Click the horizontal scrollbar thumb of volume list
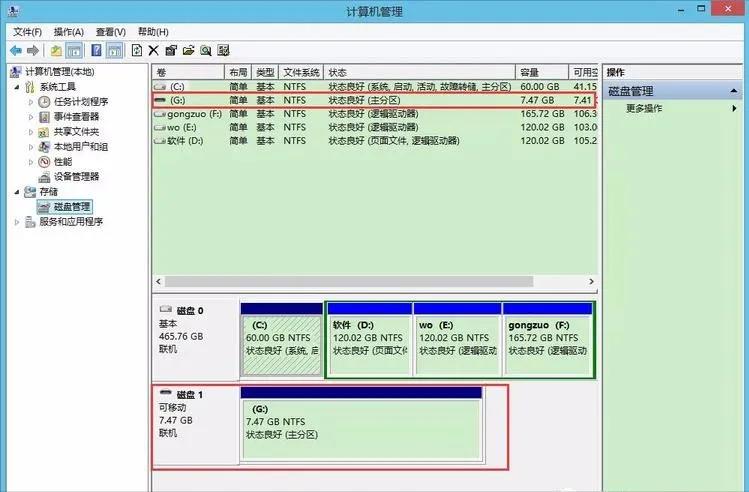 (x=349, y=281)
